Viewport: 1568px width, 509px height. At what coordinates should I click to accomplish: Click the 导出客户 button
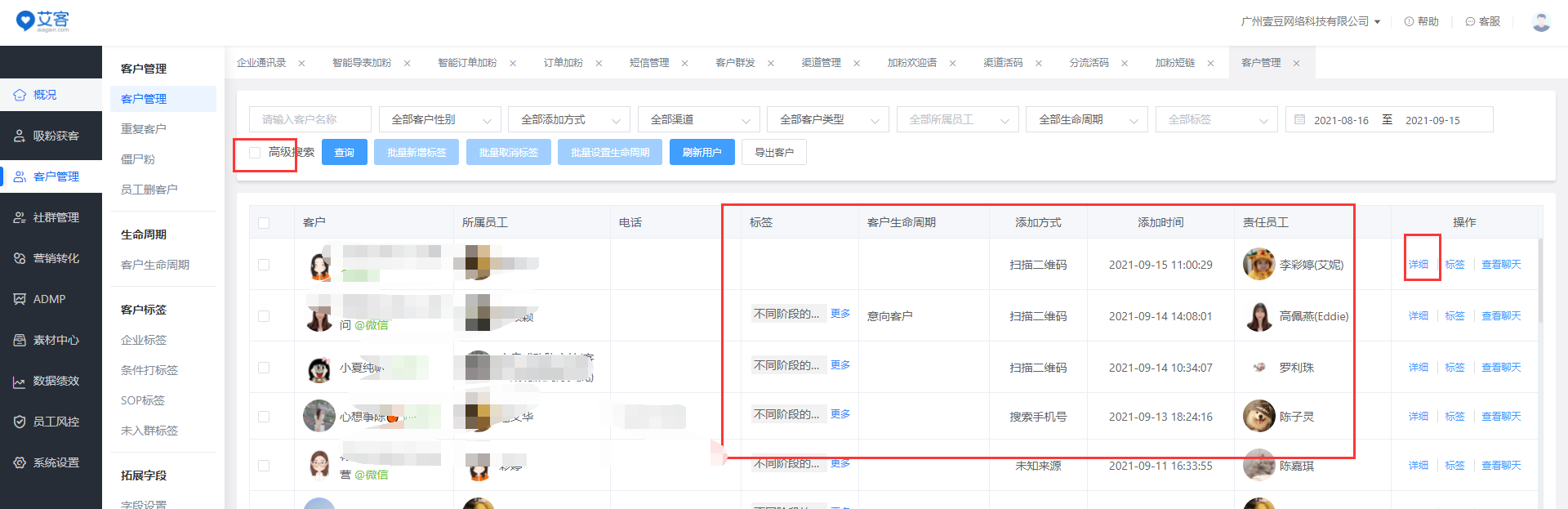coord(773,152)
